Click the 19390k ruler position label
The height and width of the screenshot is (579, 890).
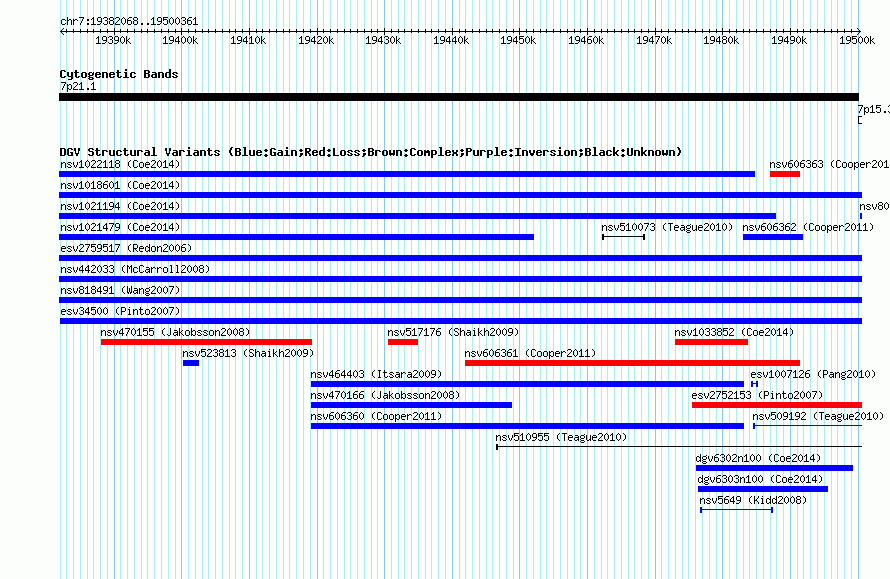click(113, 40)
